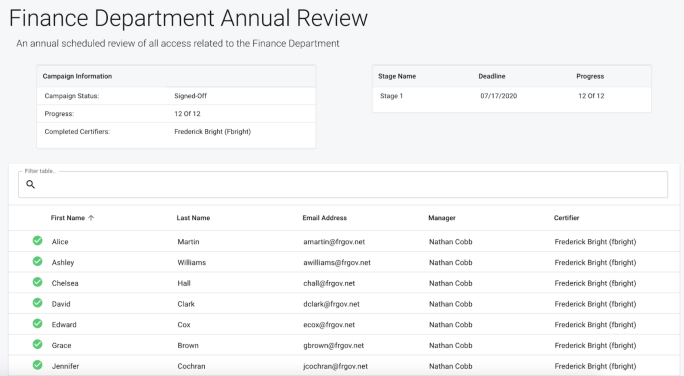Click Stage 1 progress 12 Of 12

pos(591,96)
